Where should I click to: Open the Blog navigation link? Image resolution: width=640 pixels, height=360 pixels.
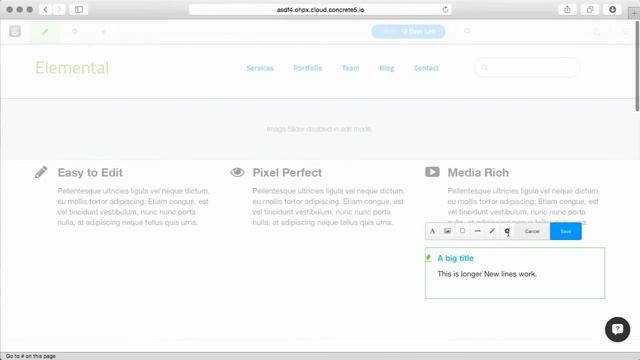[387, 68]
